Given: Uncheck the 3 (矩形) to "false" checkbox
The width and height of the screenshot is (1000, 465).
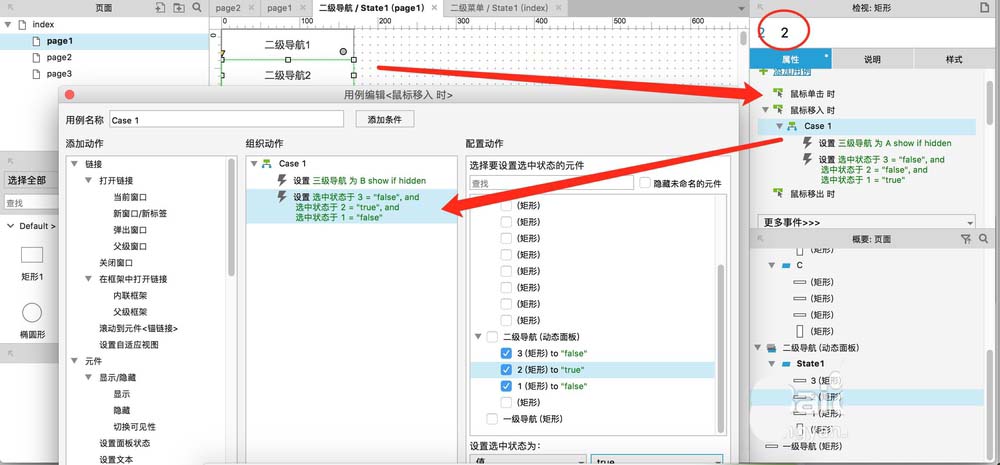Looking at the screenshot, I should click(x=506, y=353).
